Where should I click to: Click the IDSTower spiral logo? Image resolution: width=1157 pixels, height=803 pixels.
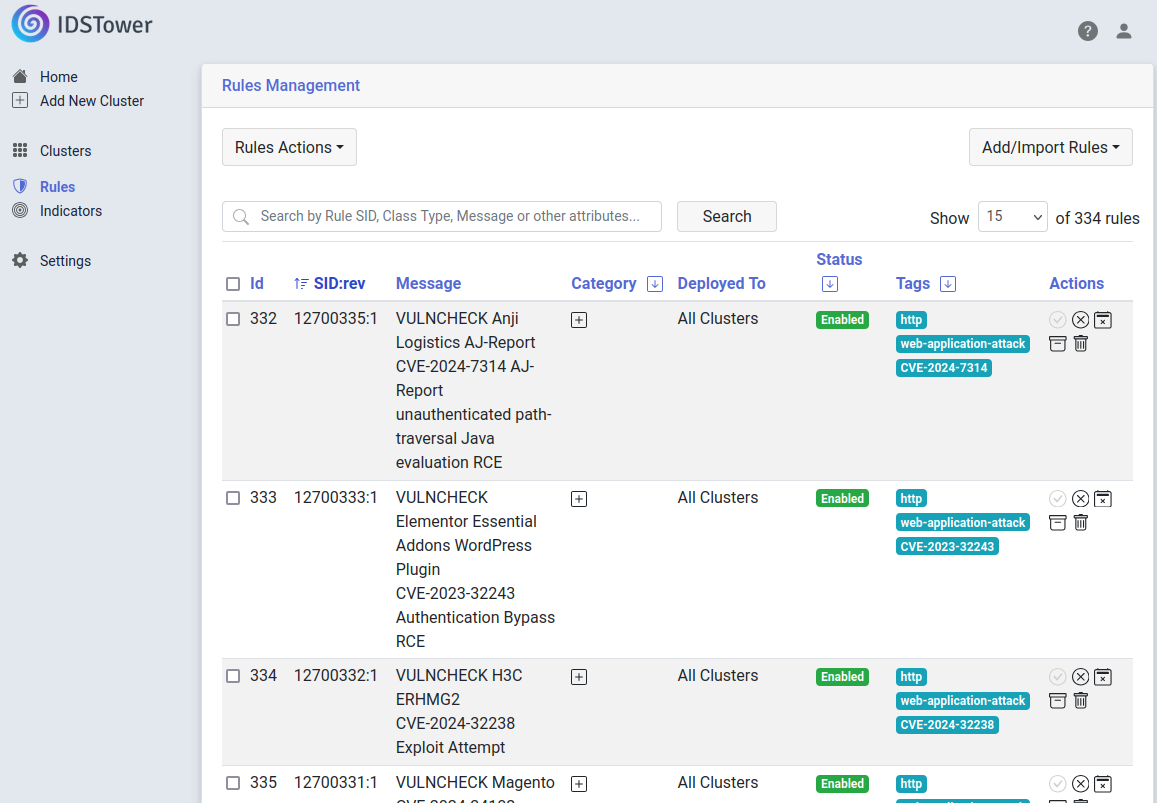30,24
